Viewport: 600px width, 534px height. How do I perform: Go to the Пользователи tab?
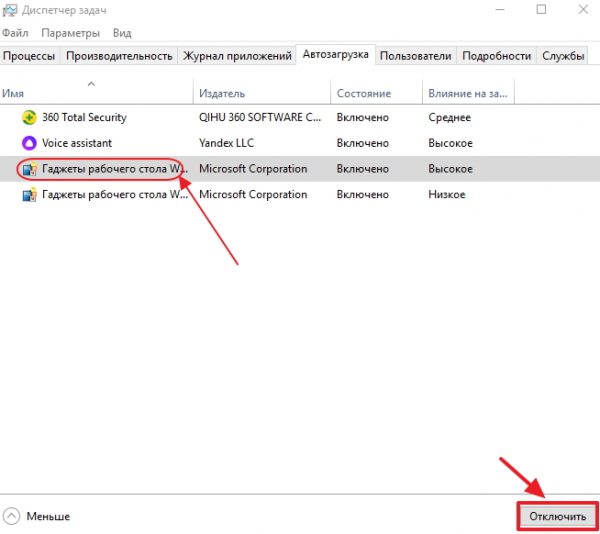(x=416, y=56)
